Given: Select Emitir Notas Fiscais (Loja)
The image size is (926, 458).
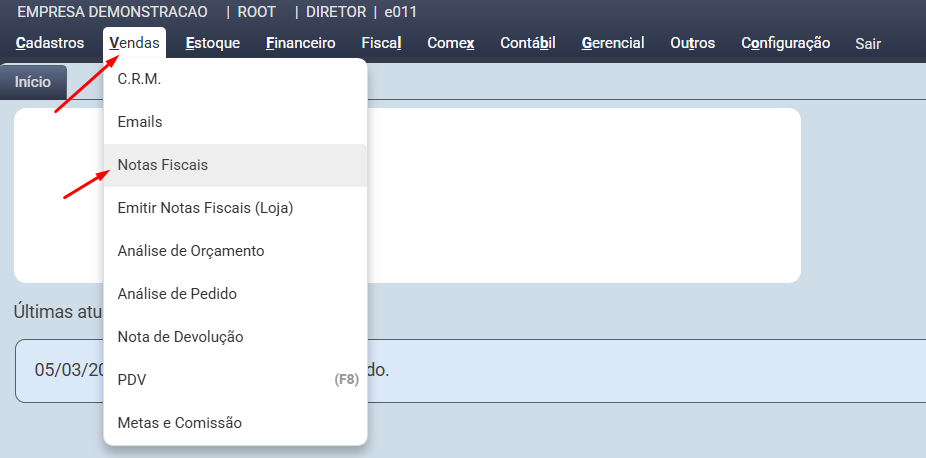Looking at the screenshot, I should coord(204,208).
